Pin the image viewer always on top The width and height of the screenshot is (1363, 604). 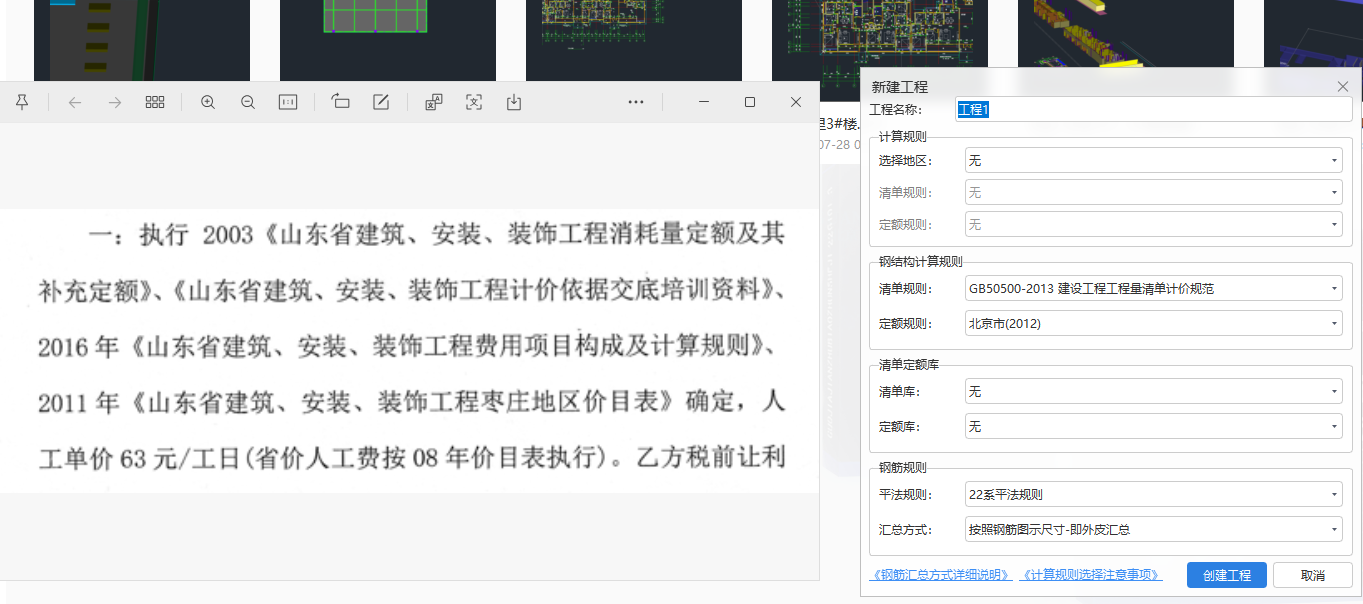(22, 102)
